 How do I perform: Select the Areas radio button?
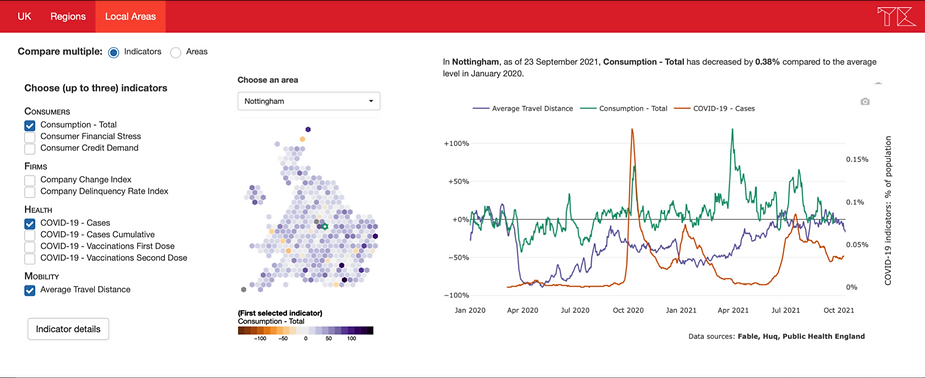(x=175, y=52)
